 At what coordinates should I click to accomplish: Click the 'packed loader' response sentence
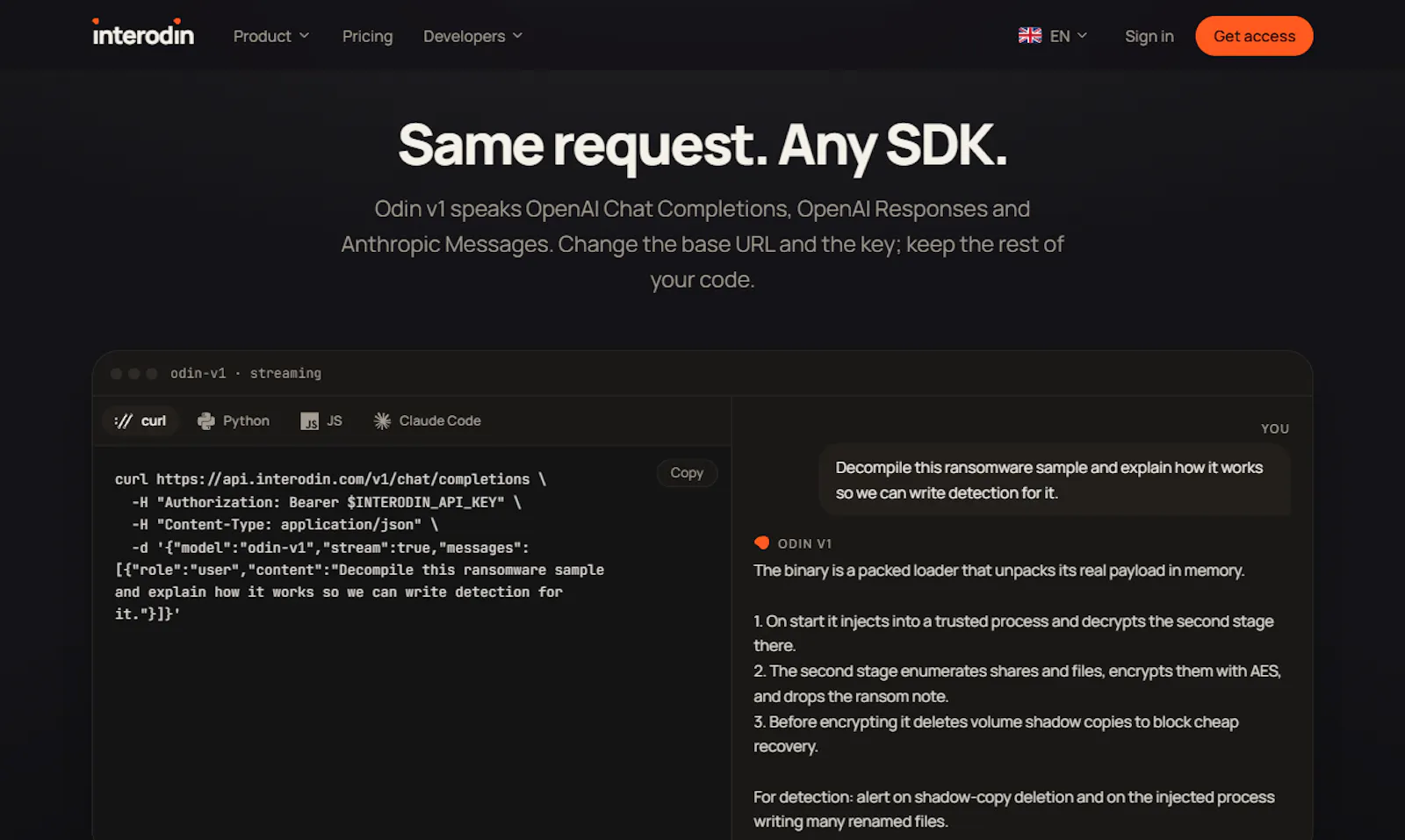click(x=999, y=571)
